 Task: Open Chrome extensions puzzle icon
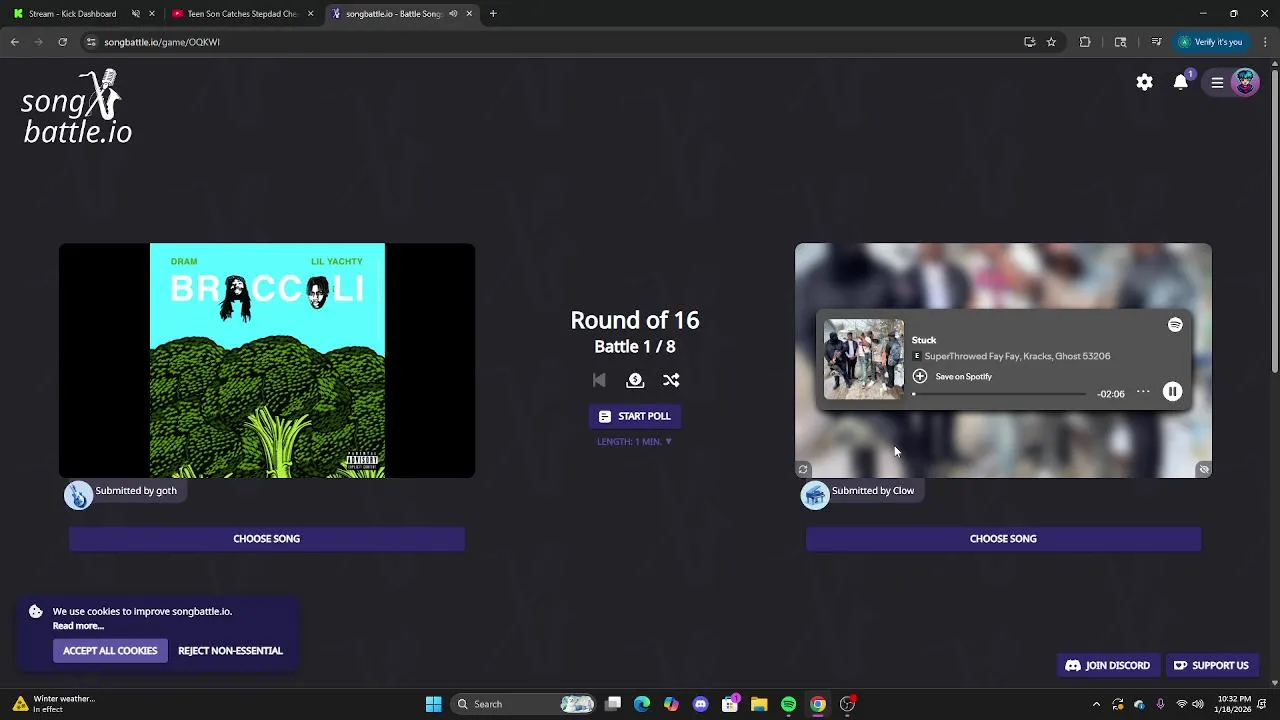coord(1085,42)
